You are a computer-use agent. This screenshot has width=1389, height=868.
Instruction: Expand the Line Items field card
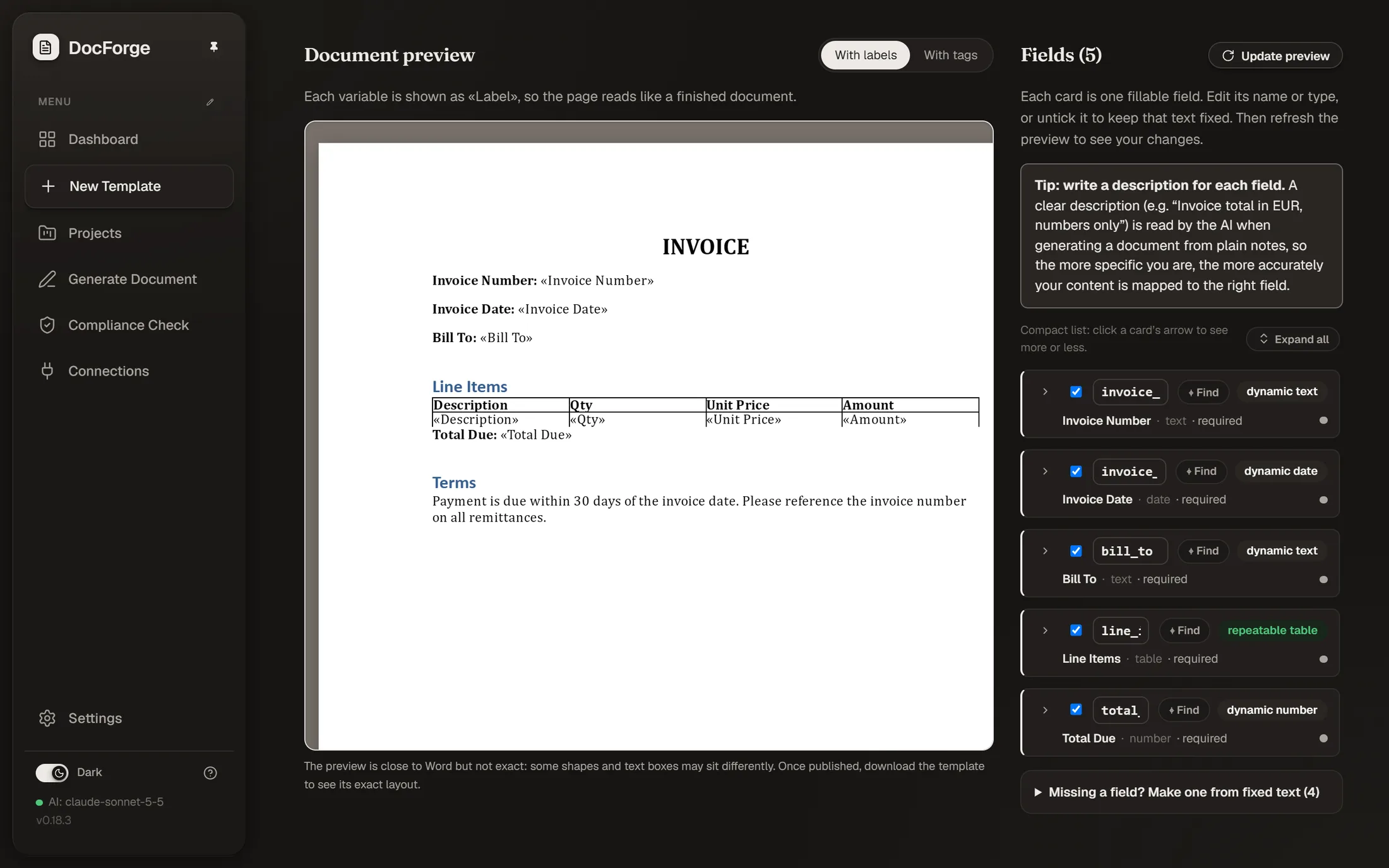pos(1045,631)
